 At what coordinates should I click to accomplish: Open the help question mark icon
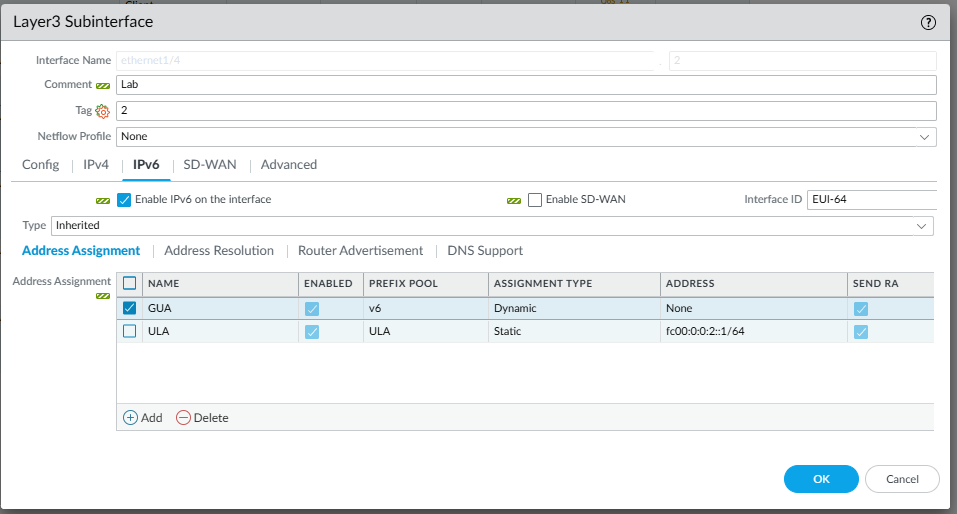(928, 22)
